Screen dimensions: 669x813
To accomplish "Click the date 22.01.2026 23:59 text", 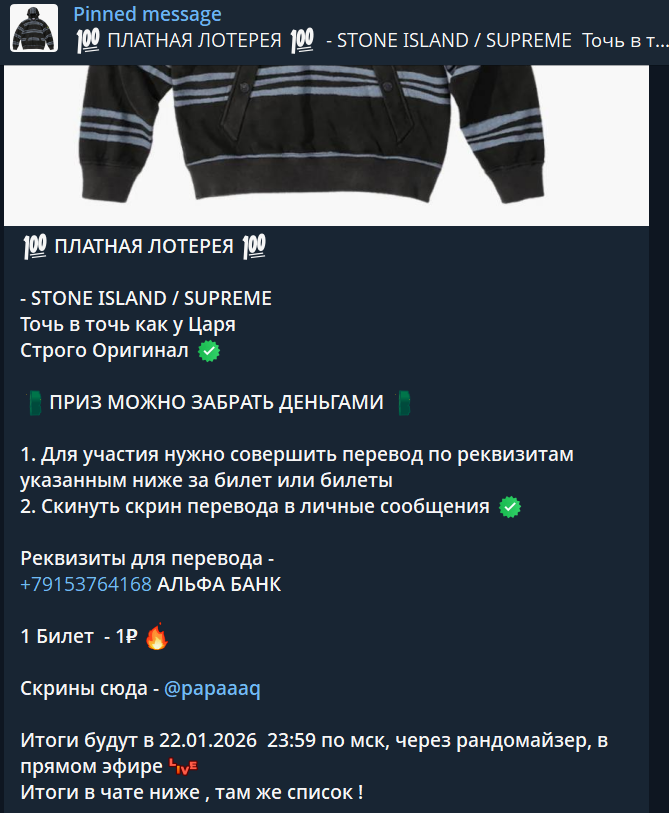I will pyautogui.click(x=237, y=740).
